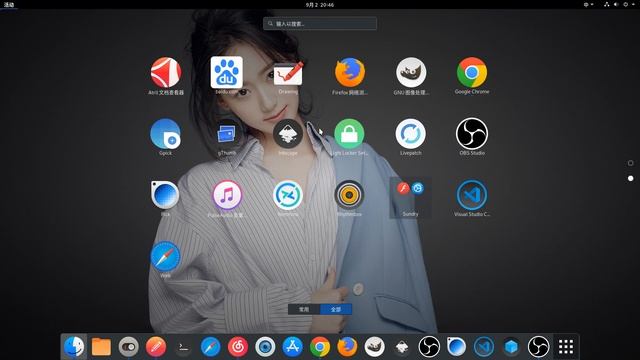640x360 pixels.
Task: Open the blue cube app in dock
Action: [511, 347]
